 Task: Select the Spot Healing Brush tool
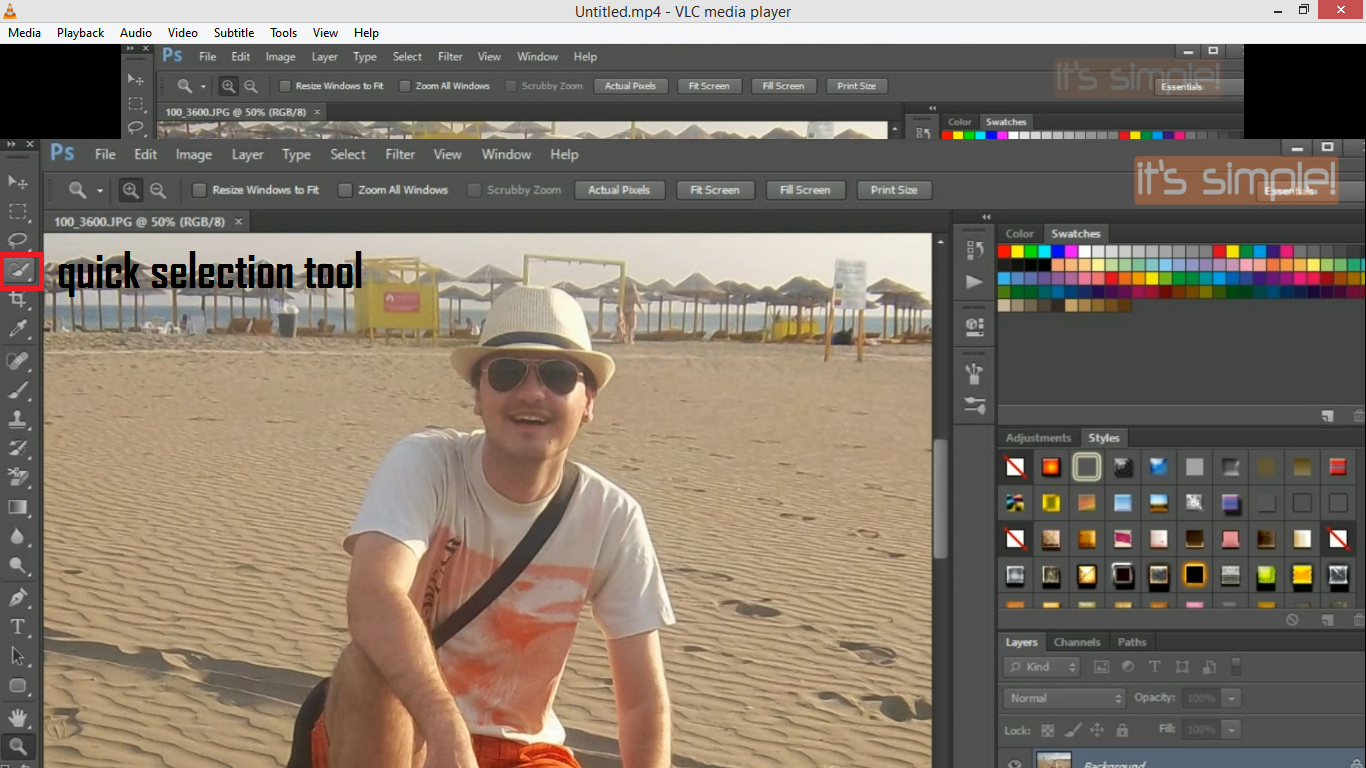pyautogui.click(x=18, y=360)
